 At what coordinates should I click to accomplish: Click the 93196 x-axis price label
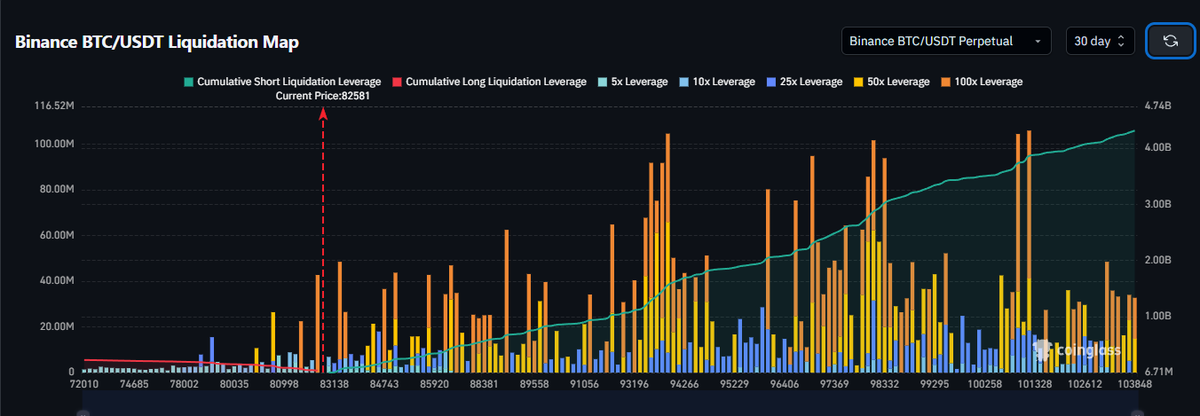point(636,384)
